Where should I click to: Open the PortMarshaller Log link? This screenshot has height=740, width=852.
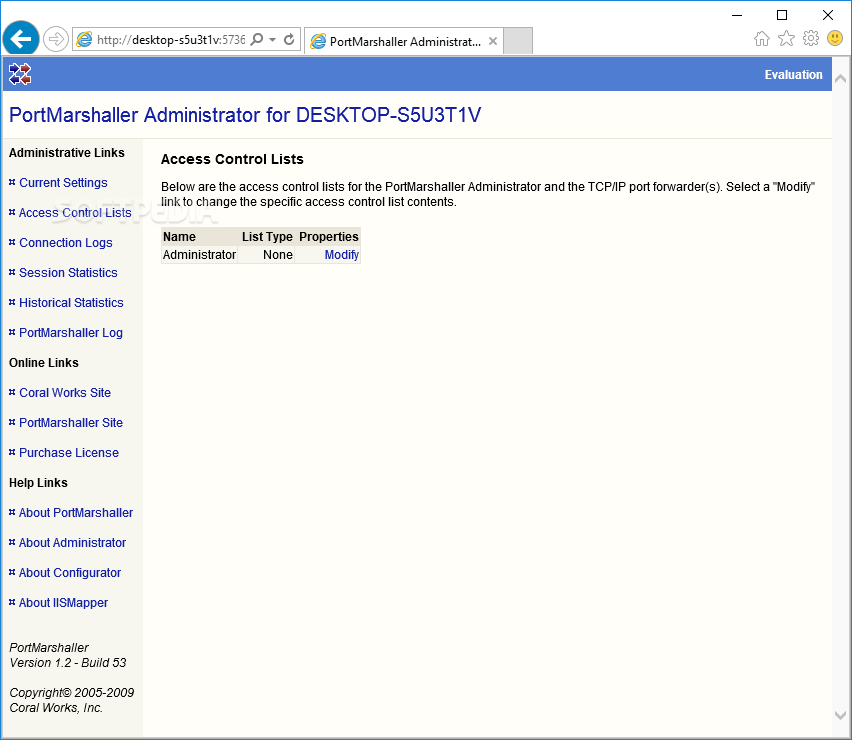coord(71,333)
